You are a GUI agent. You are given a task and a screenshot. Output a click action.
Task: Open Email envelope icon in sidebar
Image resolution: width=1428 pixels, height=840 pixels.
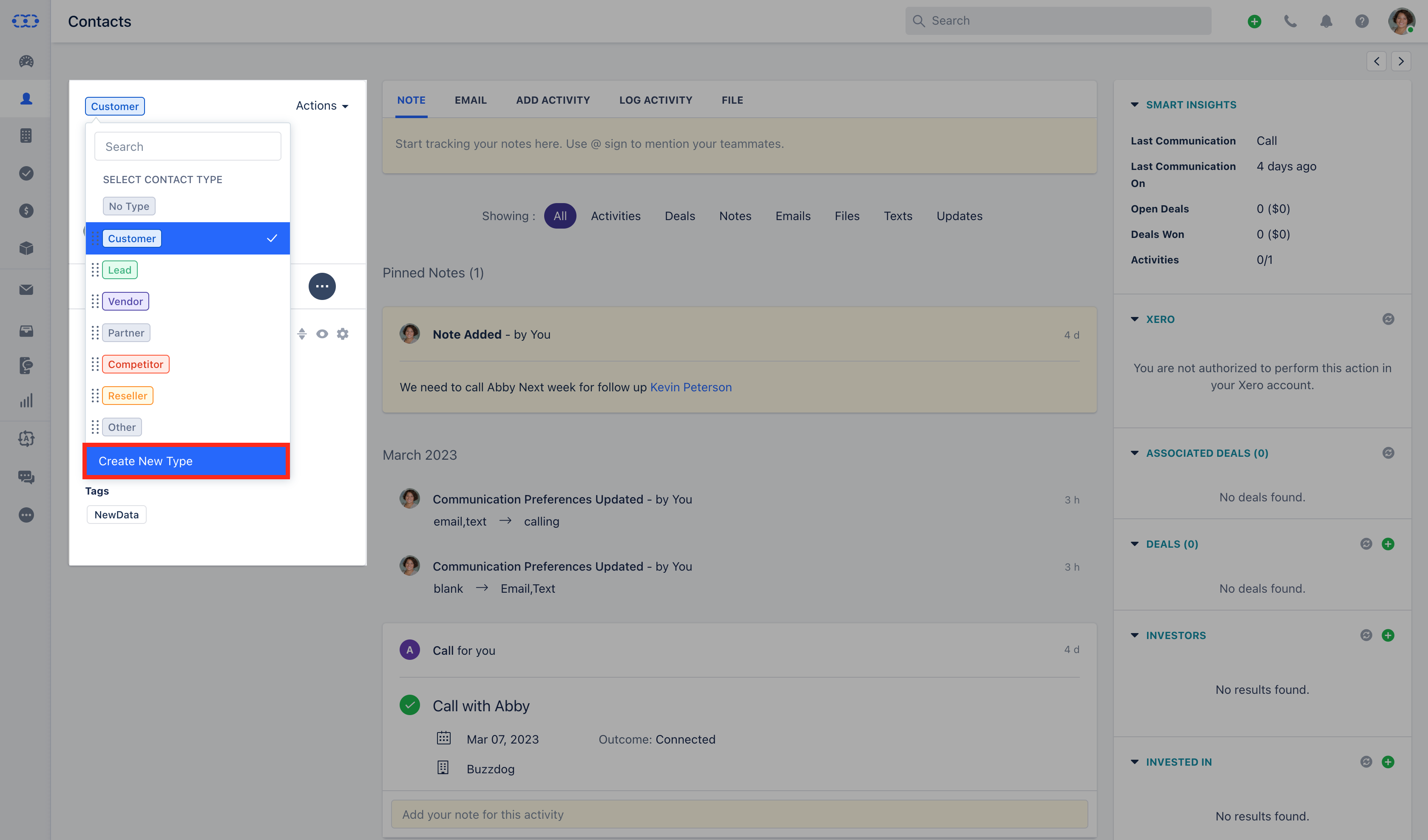(x=26, y=289)
